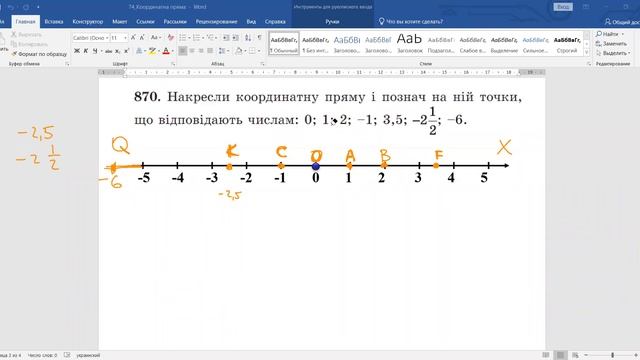640x360 pixels.
Task: Open Выделить select dropdown
Action: (612, 53)
